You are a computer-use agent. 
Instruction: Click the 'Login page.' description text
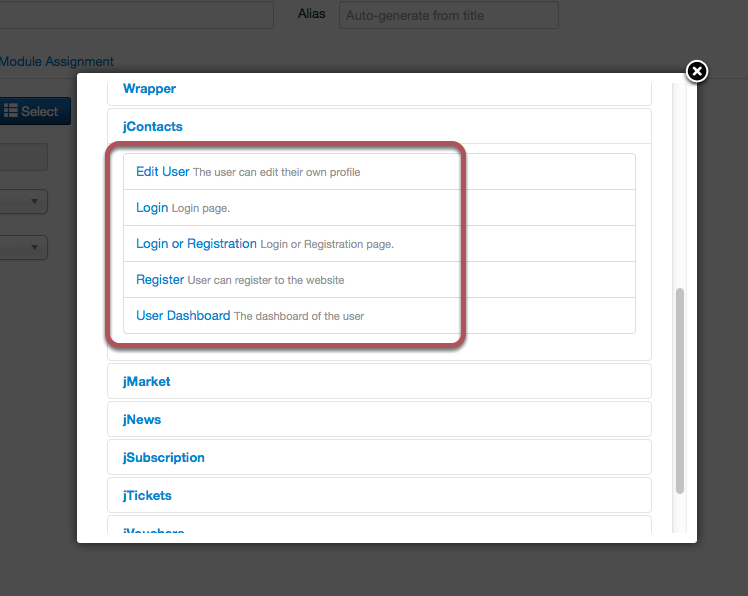pyautogui.click(x=200, y=209)
